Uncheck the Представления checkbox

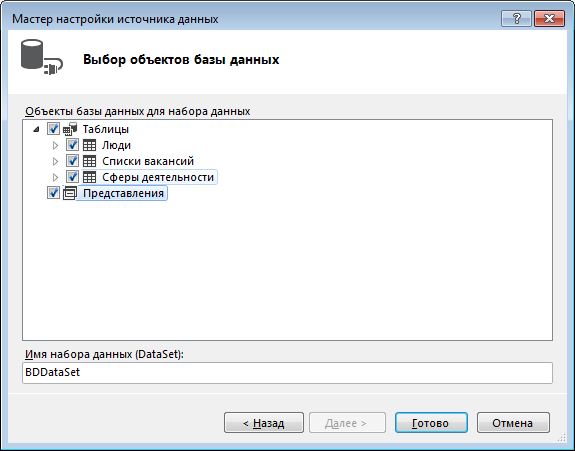pos(53,192)
